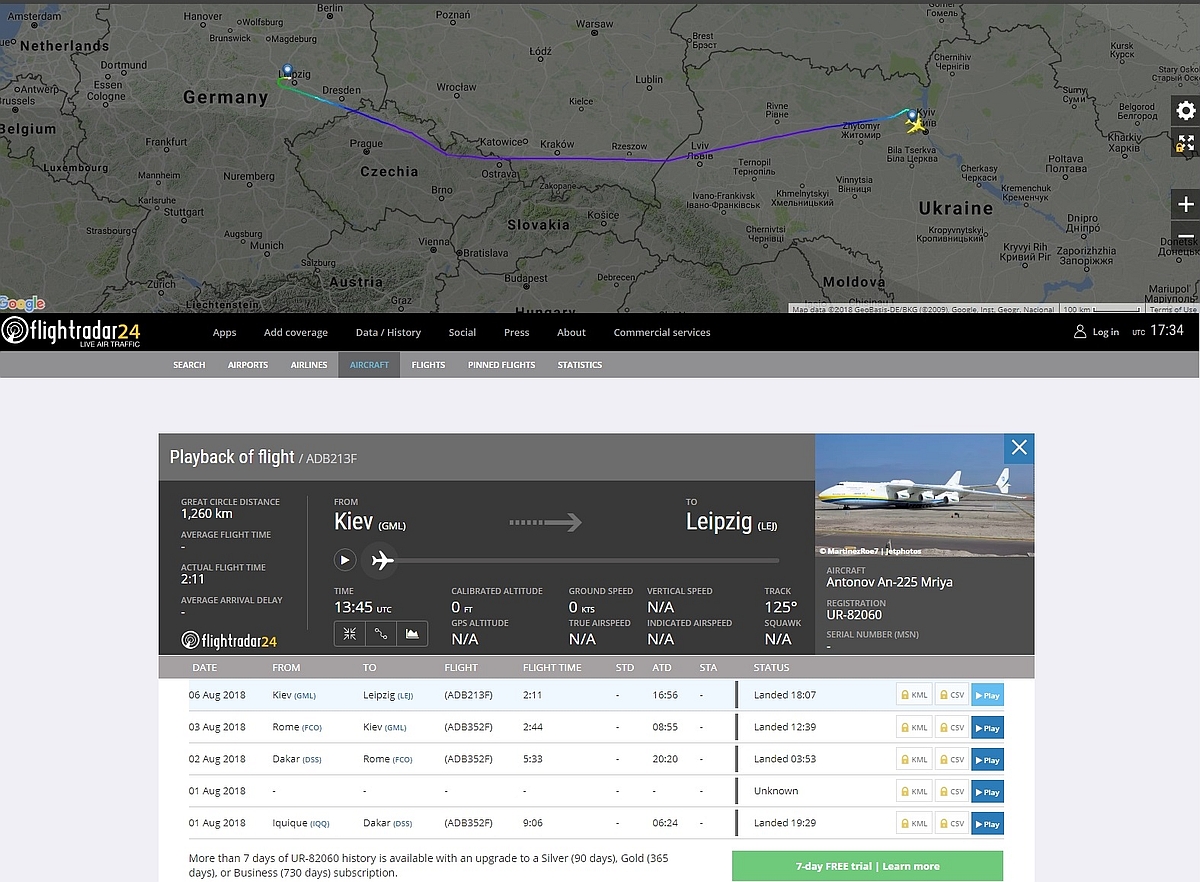Click the user account icon beside Log in
The width and height of the screenshot is (1200, 882).
pyautogui.click(x=1080, y=332)
